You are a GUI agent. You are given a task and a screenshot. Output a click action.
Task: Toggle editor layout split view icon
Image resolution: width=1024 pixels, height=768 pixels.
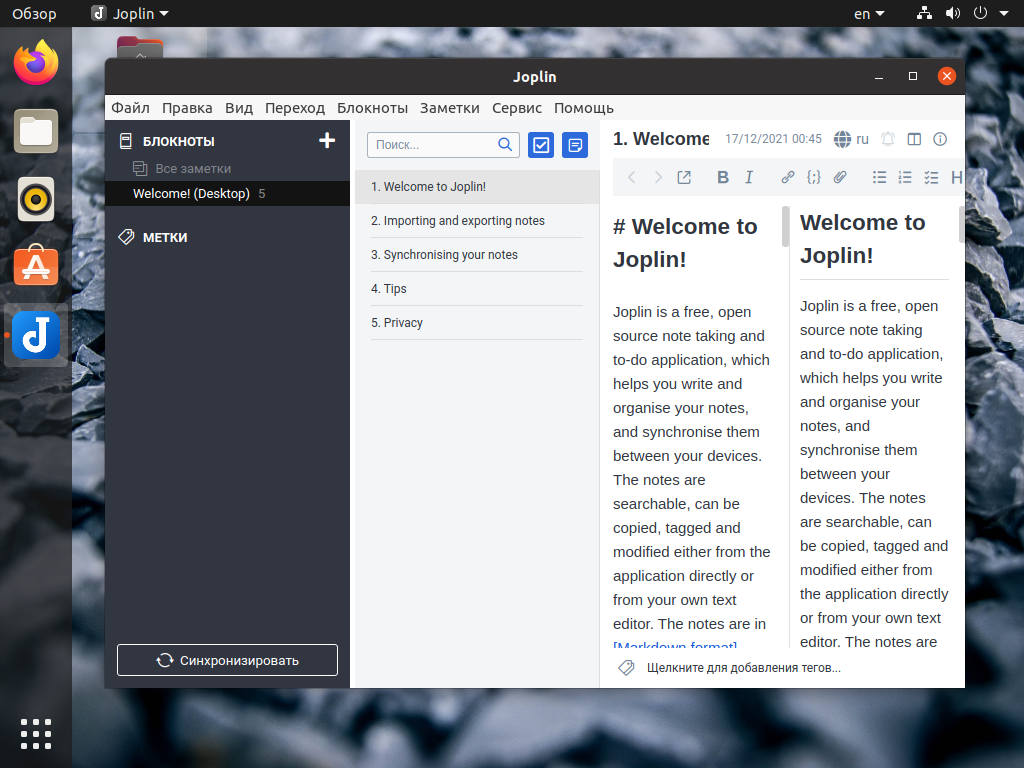coord(914,139)
